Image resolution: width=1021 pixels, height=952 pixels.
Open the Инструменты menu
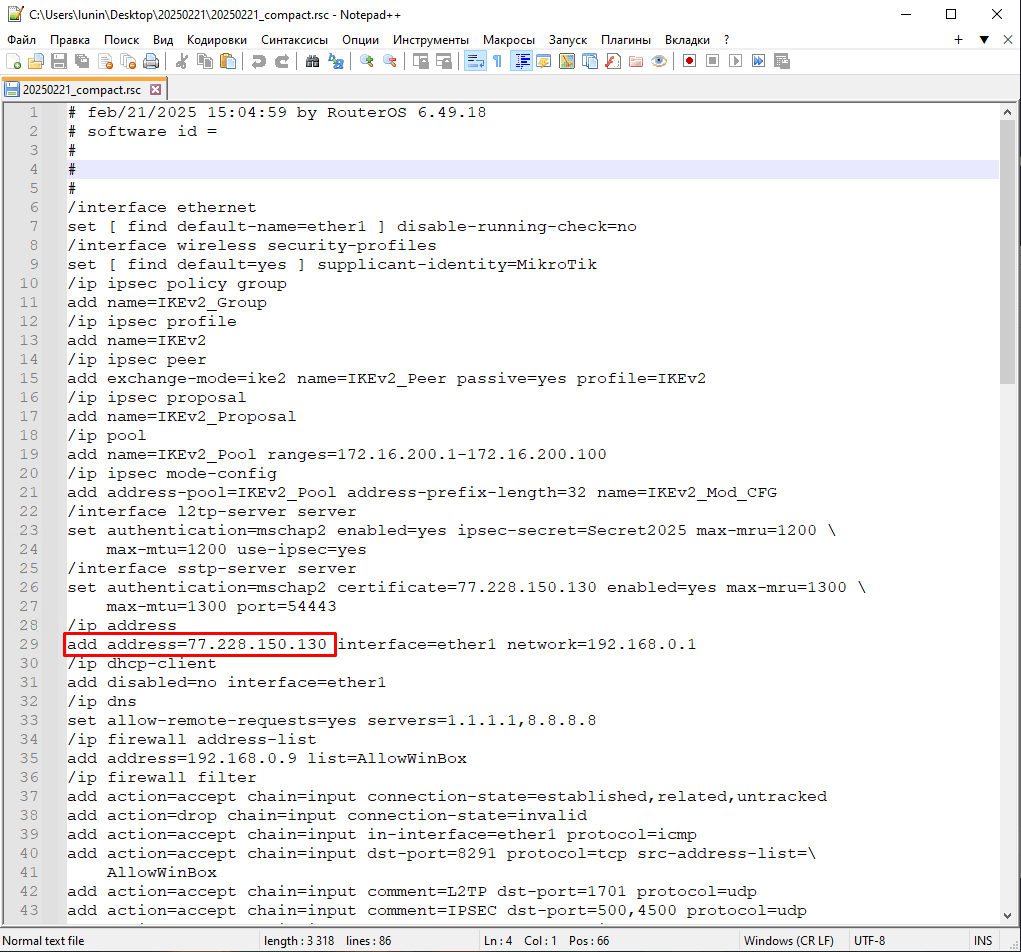(430, 40)
